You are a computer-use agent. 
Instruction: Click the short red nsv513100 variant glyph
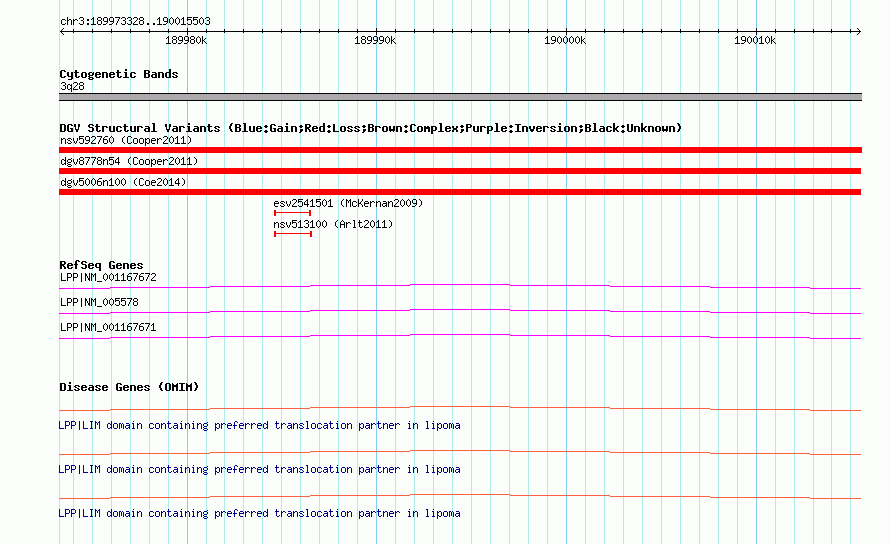tap(293, 234)
